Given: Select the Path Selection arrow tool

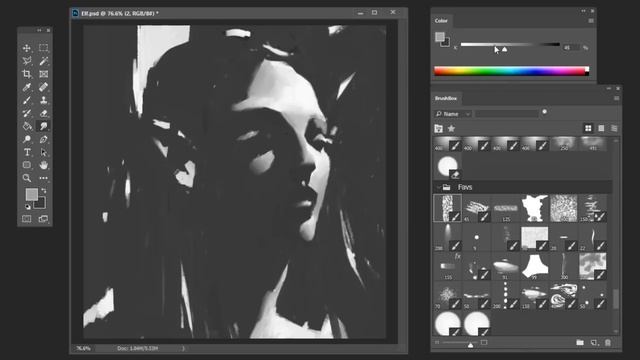Looking at the screenshot, I should [43, 152].
